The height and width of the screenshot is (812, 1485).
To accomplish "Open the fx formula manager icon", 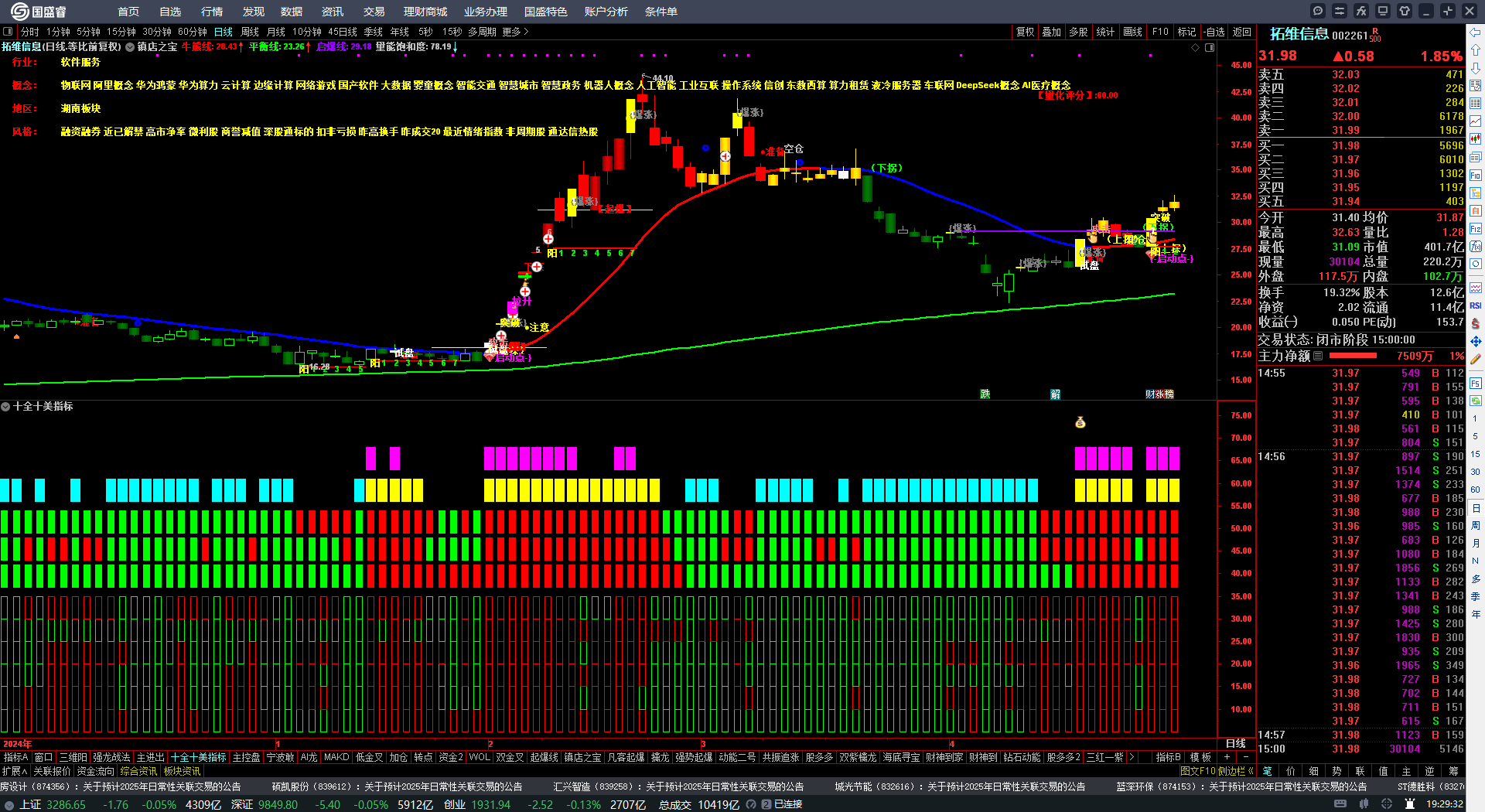I will click(x=1361, y=11).
